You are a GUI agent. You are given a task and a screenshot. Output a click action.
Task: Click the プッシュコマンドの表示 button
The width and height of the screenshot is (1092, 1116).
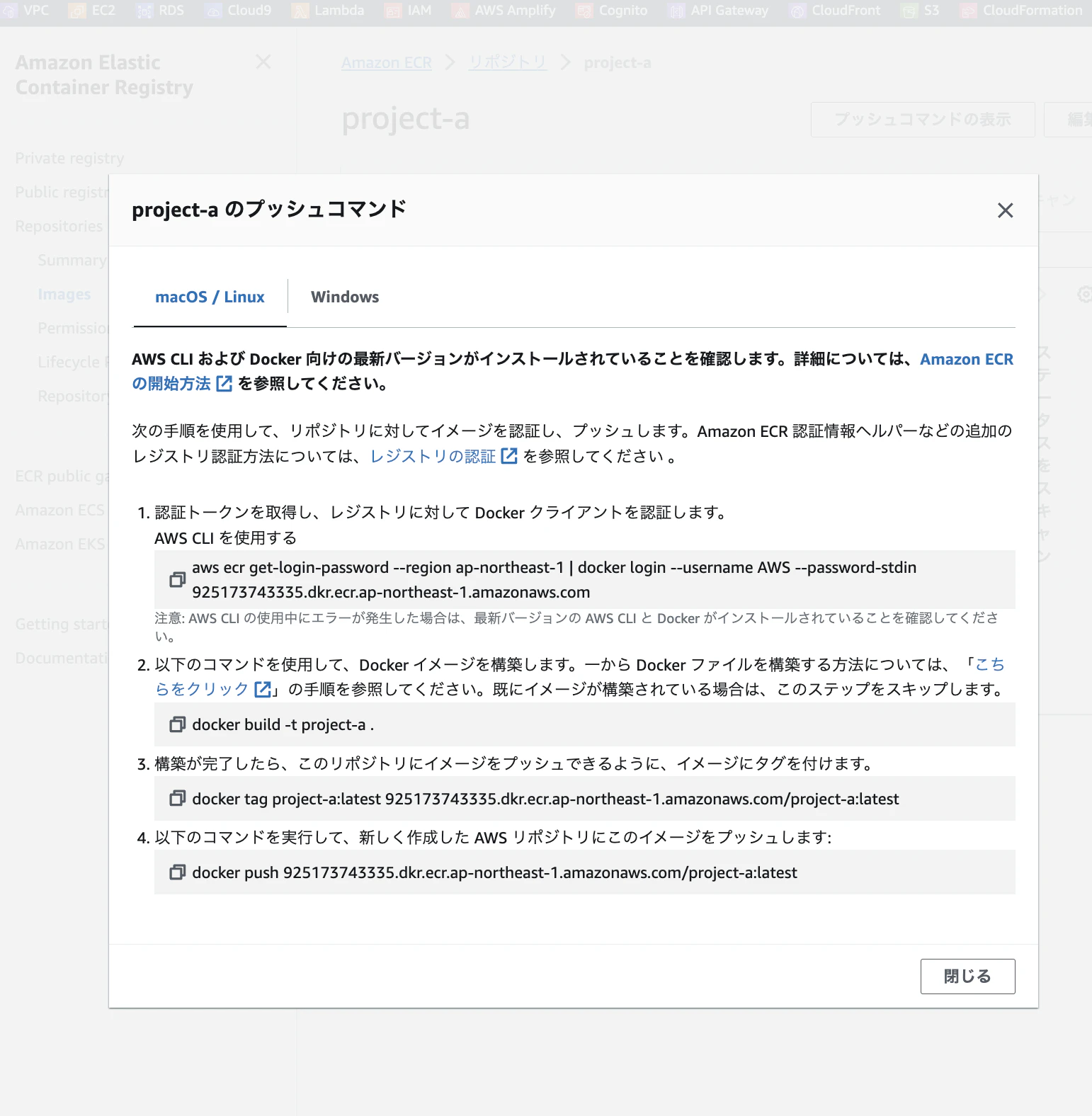click(923, 119)
